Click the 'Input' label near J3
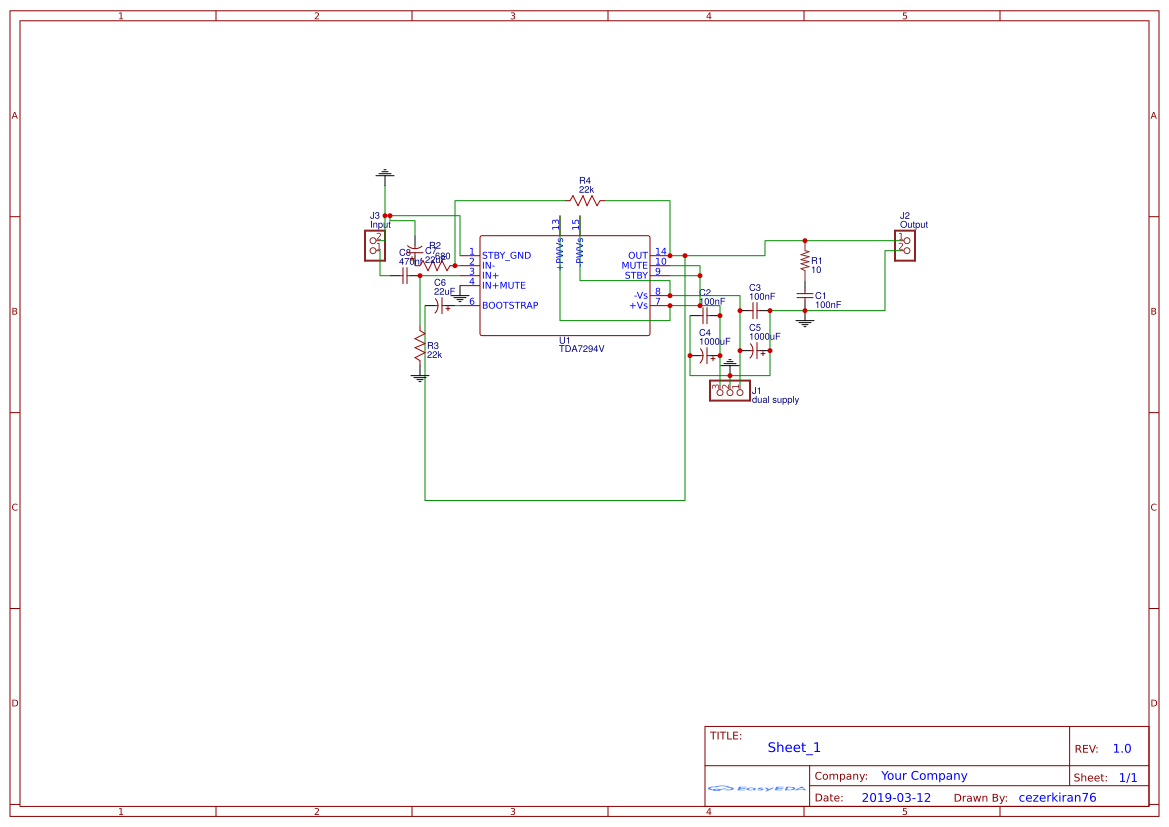Image resolution: width=1169 pixels, height=827 pixels. click(380, 225)
